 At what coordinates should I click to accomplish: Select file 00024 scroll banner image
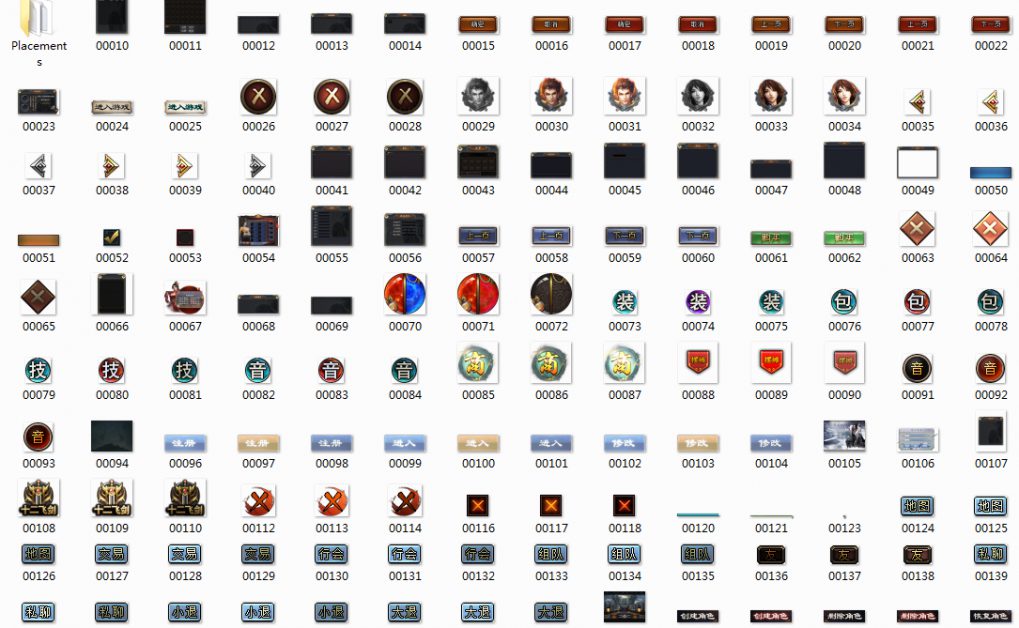(112, 106)
